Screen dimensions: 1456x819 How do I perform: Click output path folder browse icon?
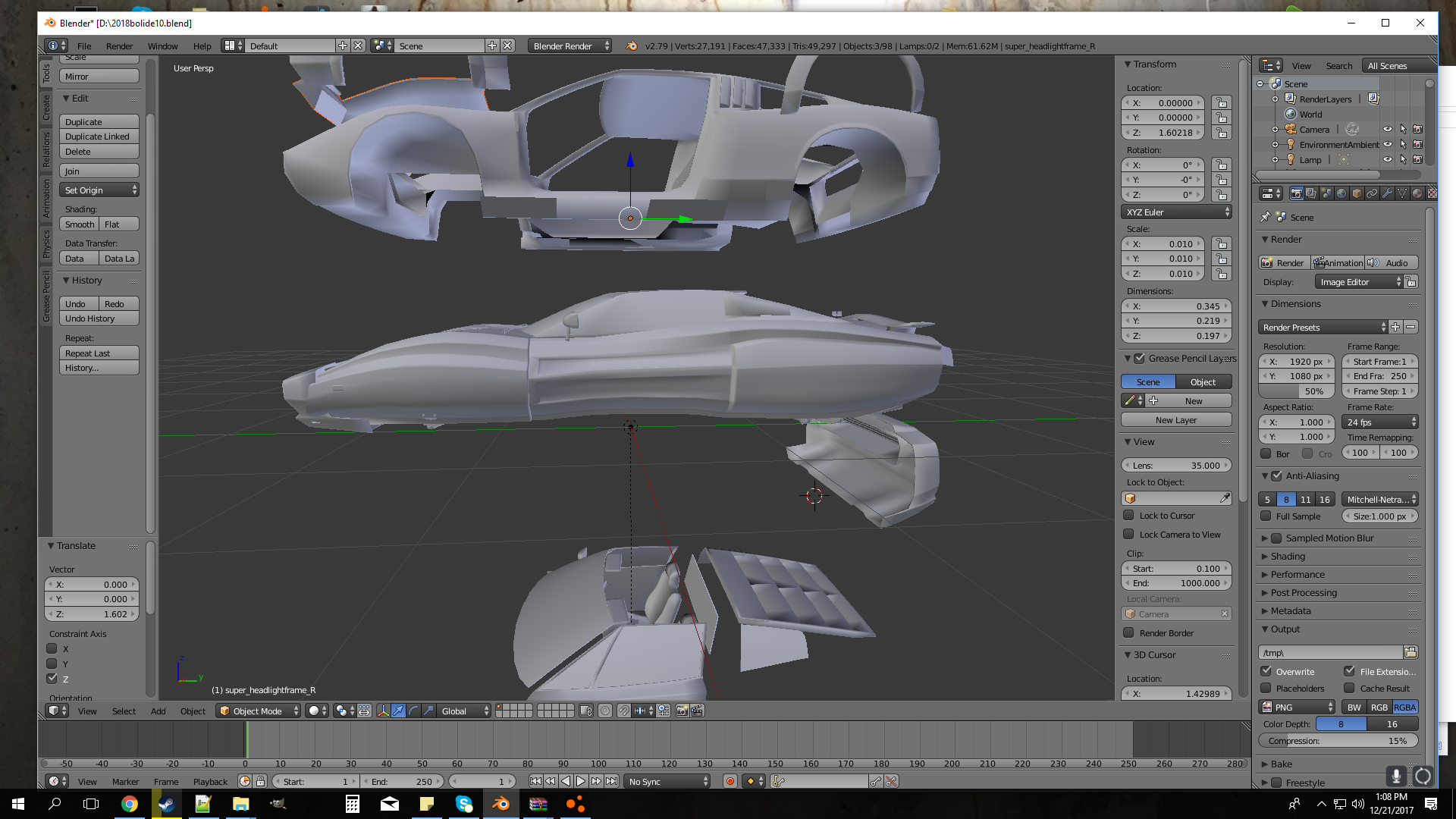[1410, 653]
